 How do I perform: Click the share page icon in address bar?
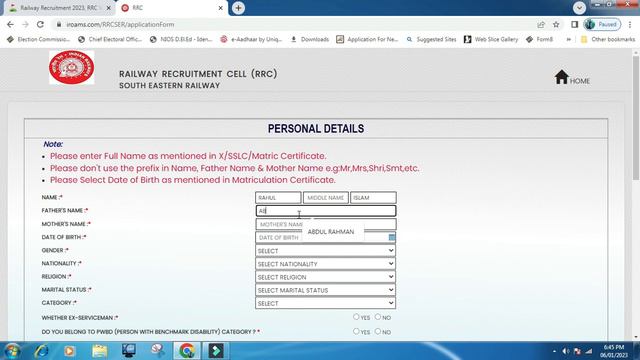click(x=541, y=24)
